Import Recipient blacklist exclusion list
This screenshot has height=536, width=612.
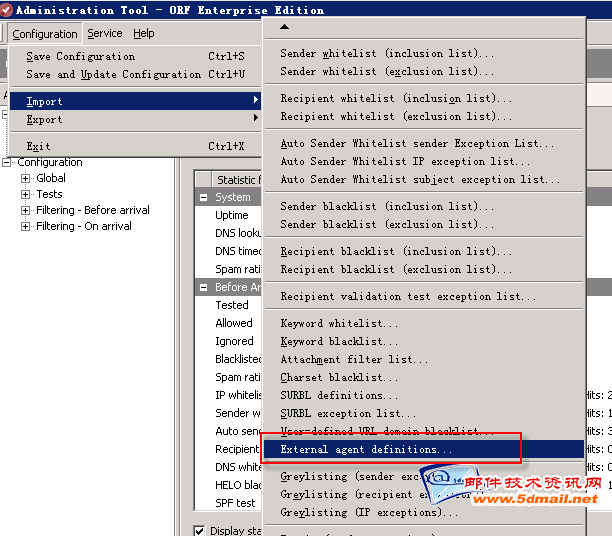[424, 269]
